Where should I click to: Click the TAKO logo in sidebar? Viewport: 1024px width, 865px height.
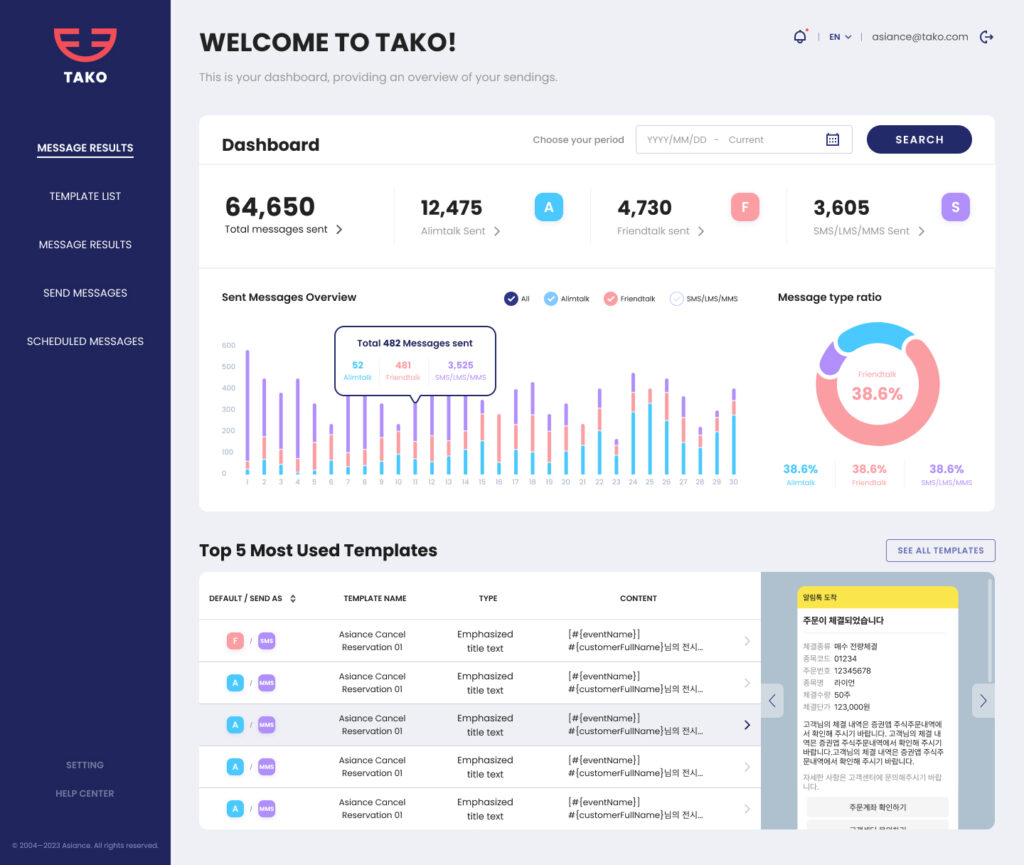[85, 55]
